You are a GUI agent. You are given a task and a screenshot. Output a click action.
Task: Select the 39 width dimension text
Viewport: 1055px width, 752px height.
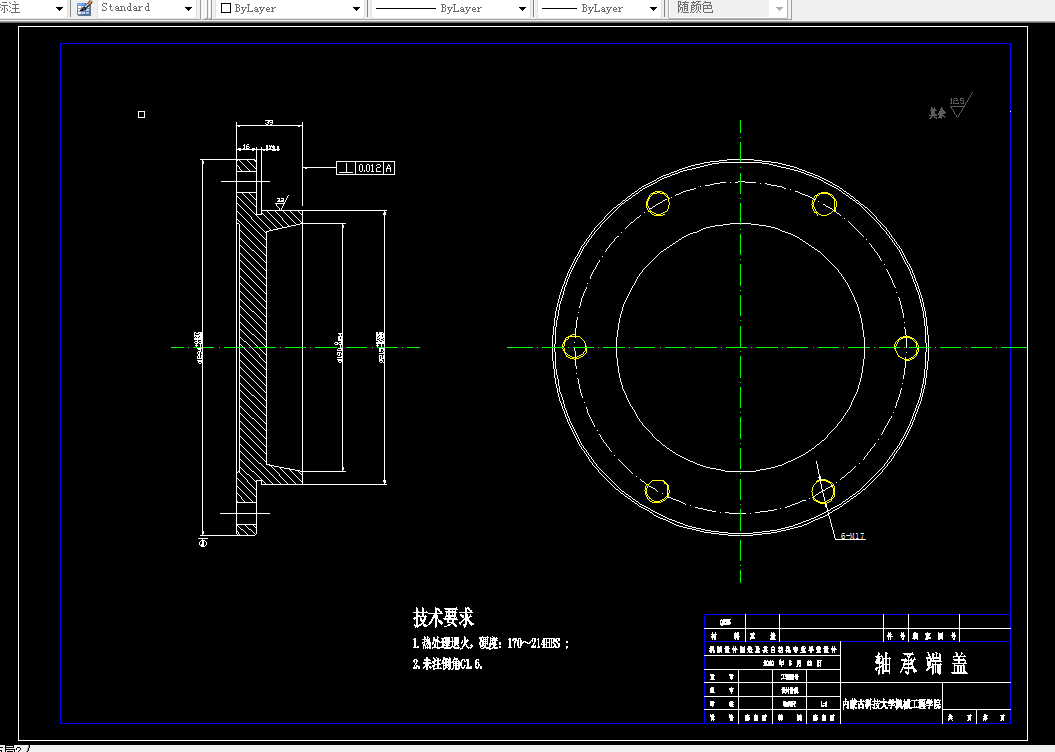[269, 122]
